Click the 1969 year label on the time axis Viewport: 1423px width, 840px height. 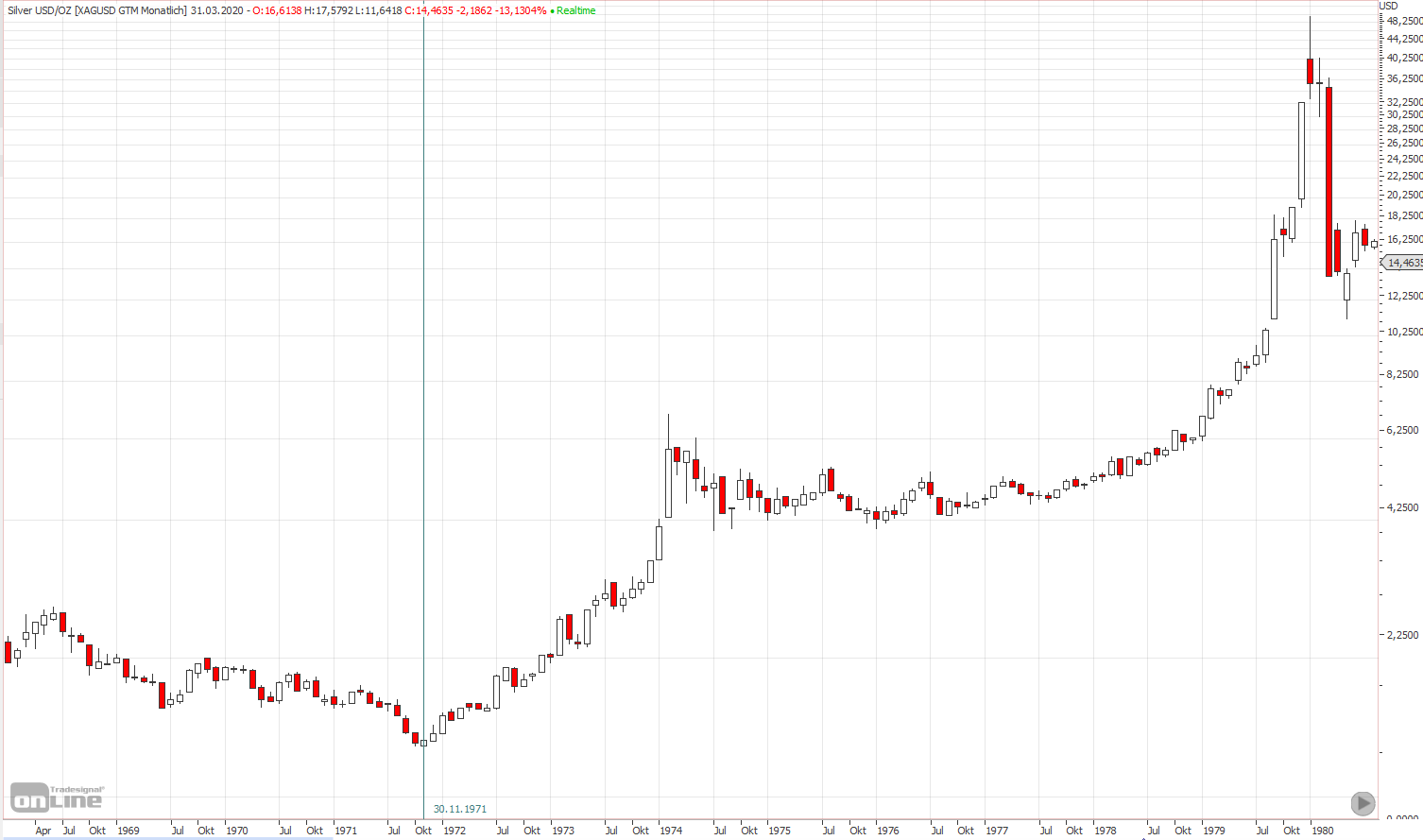click(x=129, y=831)
